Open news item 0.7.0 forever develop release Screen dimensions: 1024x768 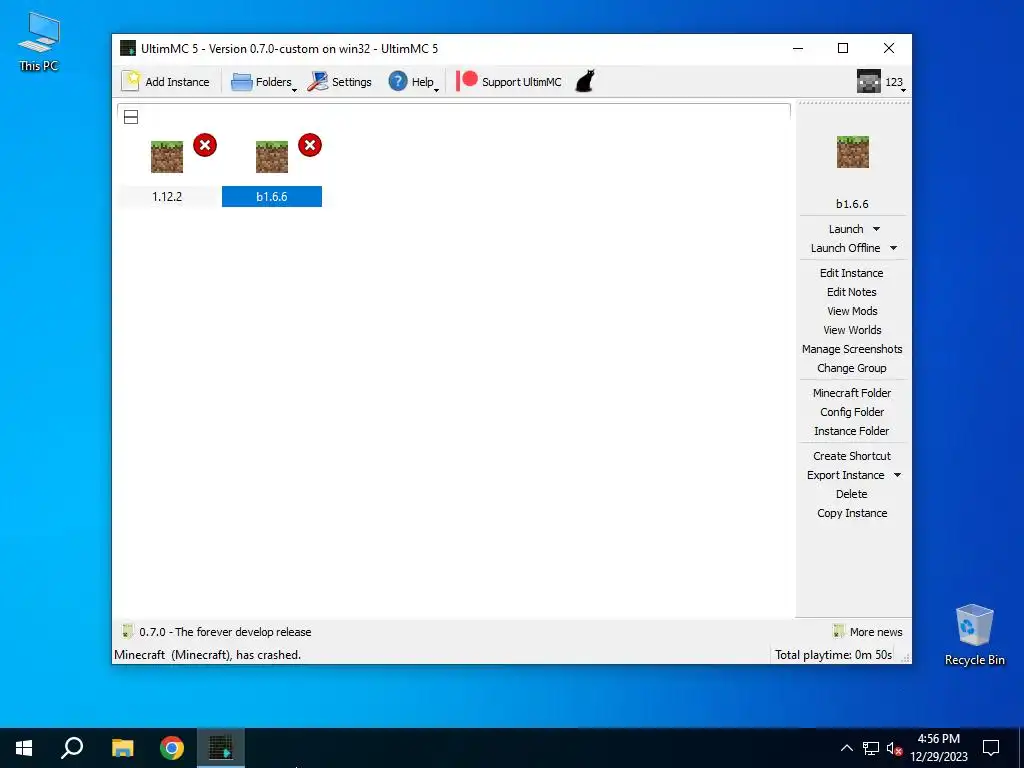[217, 632]
